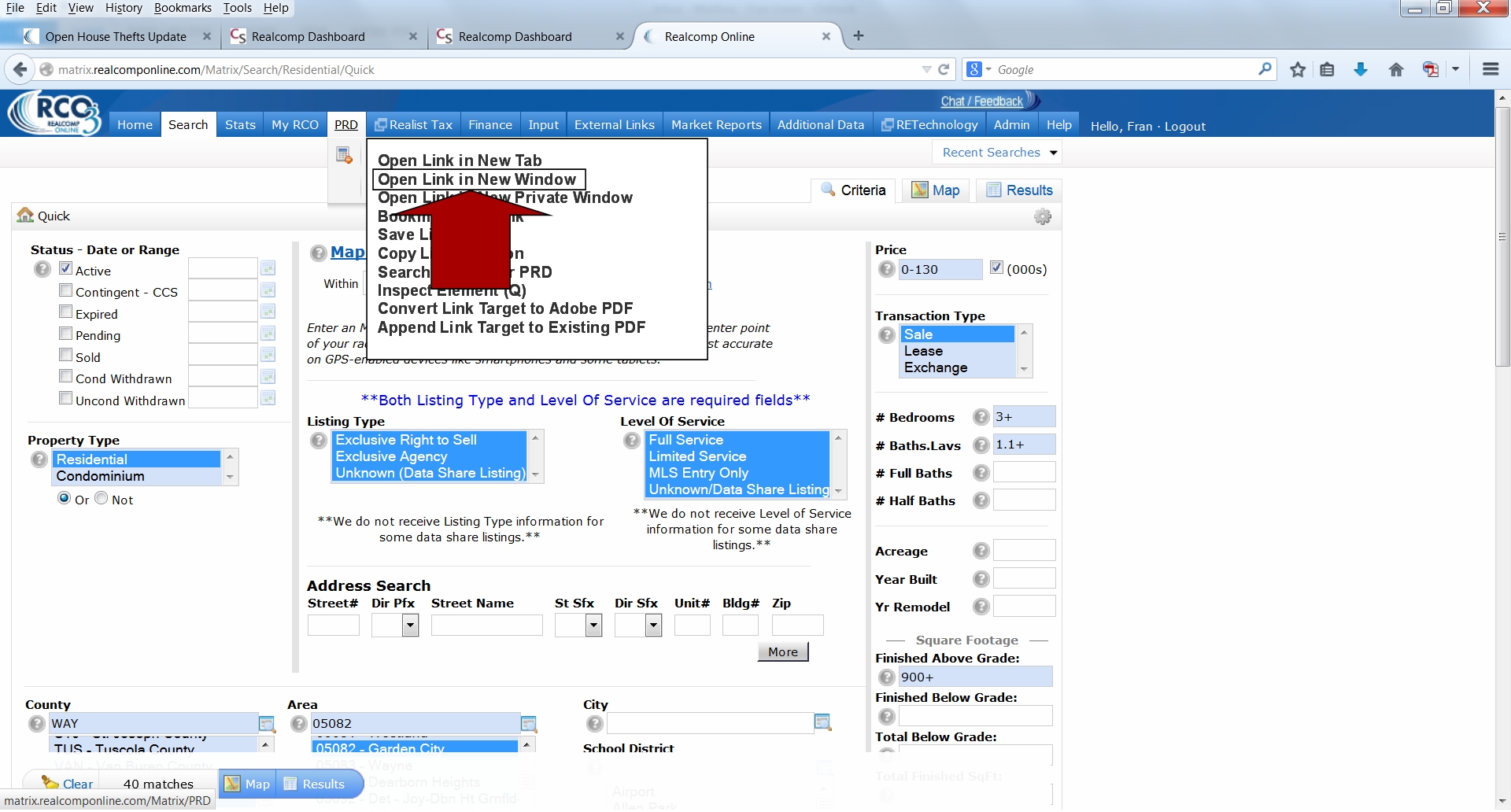
Task: Expand the address bar history dropdown arrow
Action: [926, 69]
